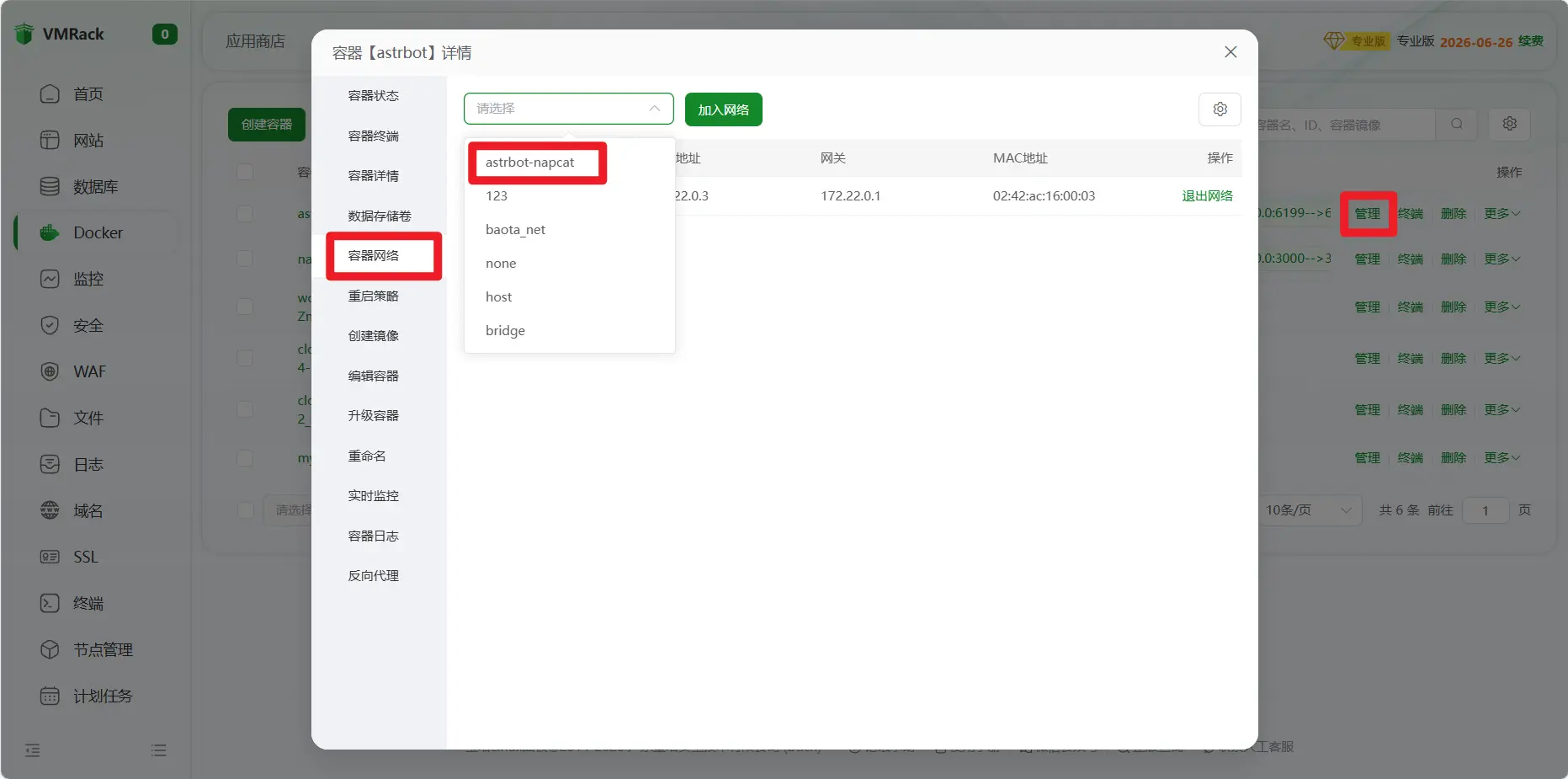Open the 反向代理 tab
Viewport: 1568px width, 779px height.
pyautogui.click(x=373, y=576)
